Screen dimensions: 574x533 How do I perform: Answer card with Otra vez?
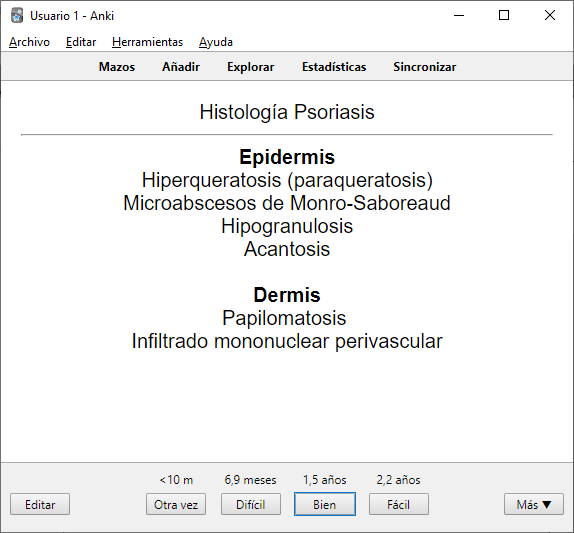coord(176,504)
